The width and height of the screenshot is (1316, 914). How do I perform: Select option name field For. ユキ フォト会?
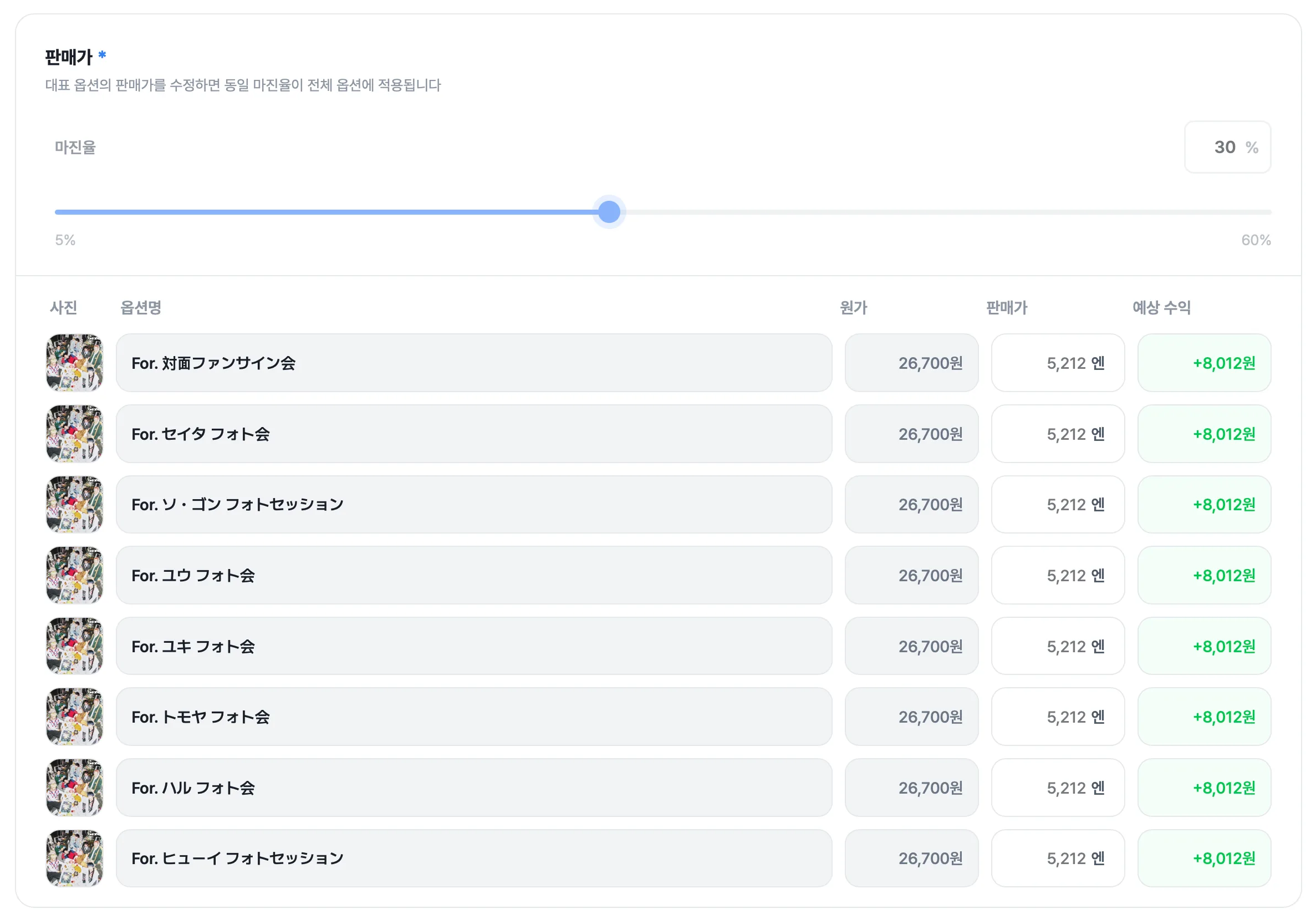coord(474,646)
